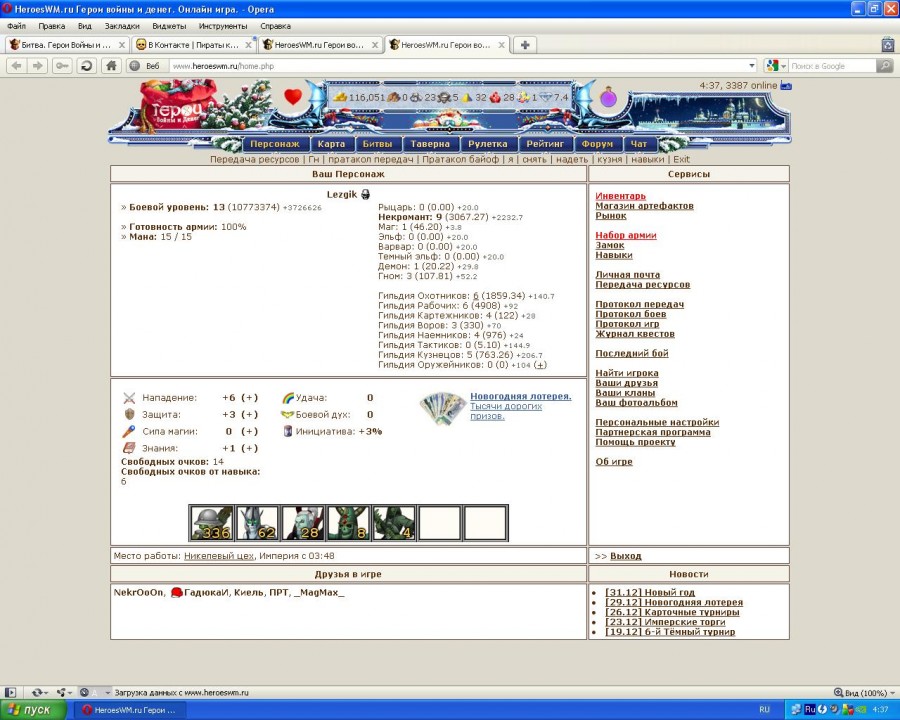Open the Протокол боев link

point(631,313)
